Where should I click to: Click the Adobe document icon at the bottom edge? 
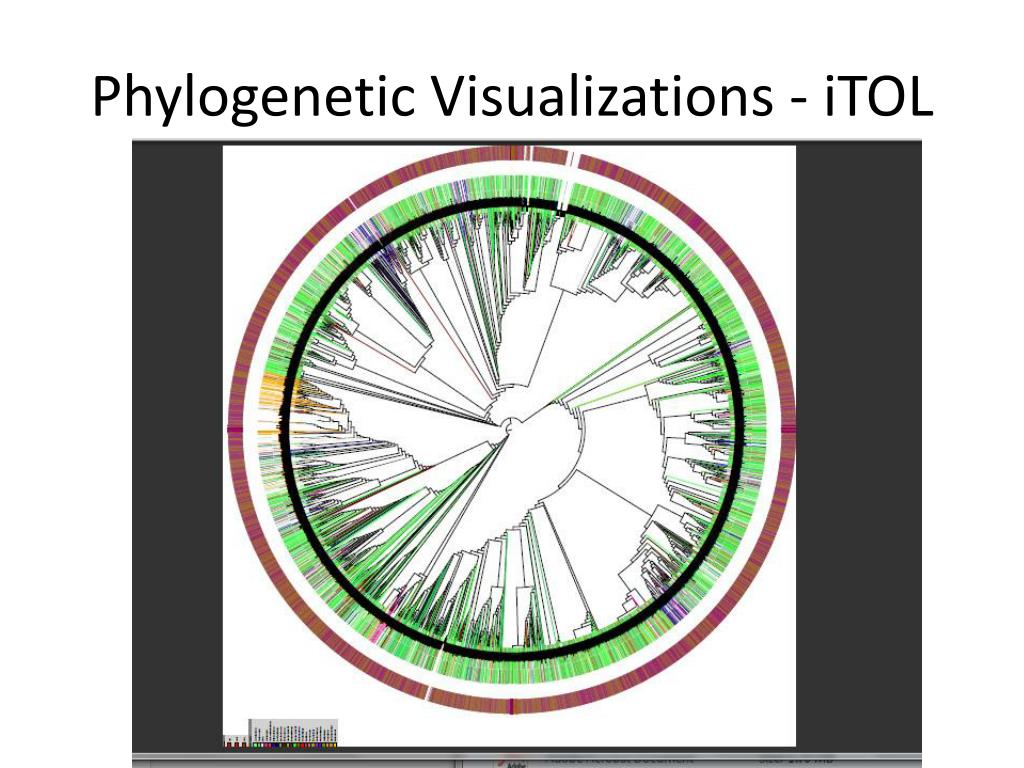point(511,762)
